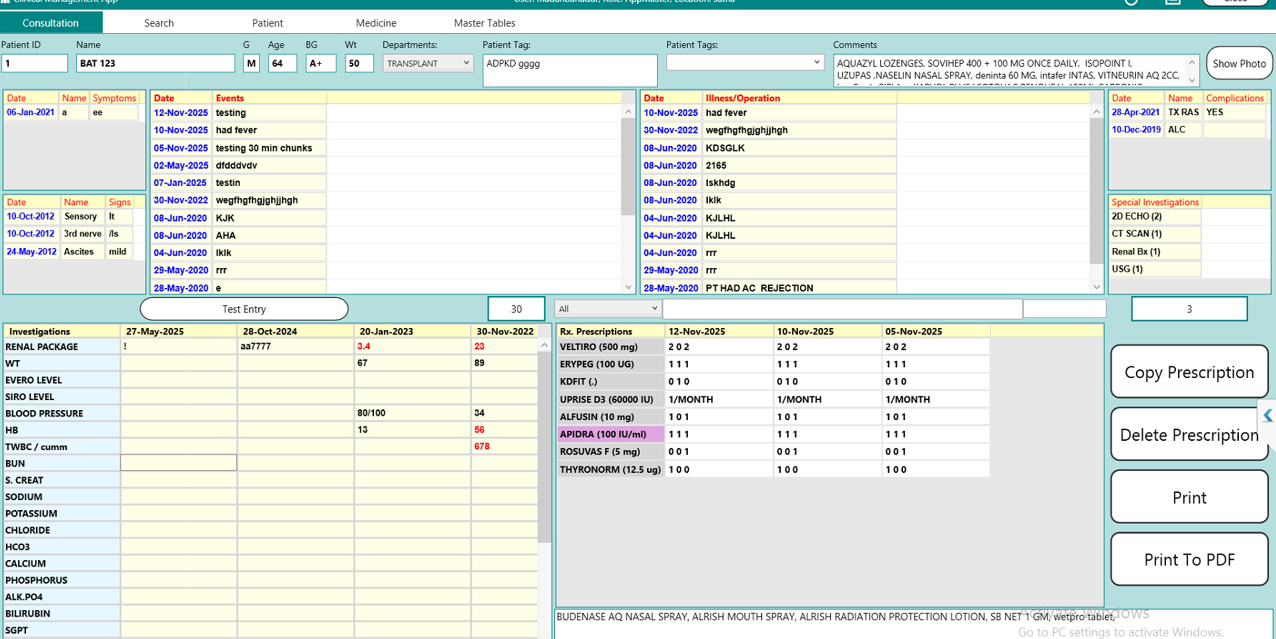Select the 2D ECHO (2) special investigation
The image size is (1276, 639).
click(1155, 216)
